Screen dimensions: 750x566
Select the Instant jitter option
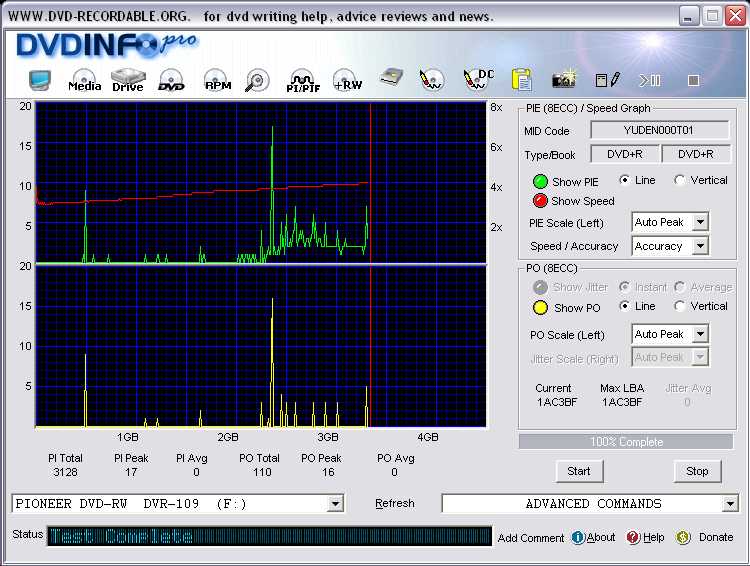[x=624, y=287]
